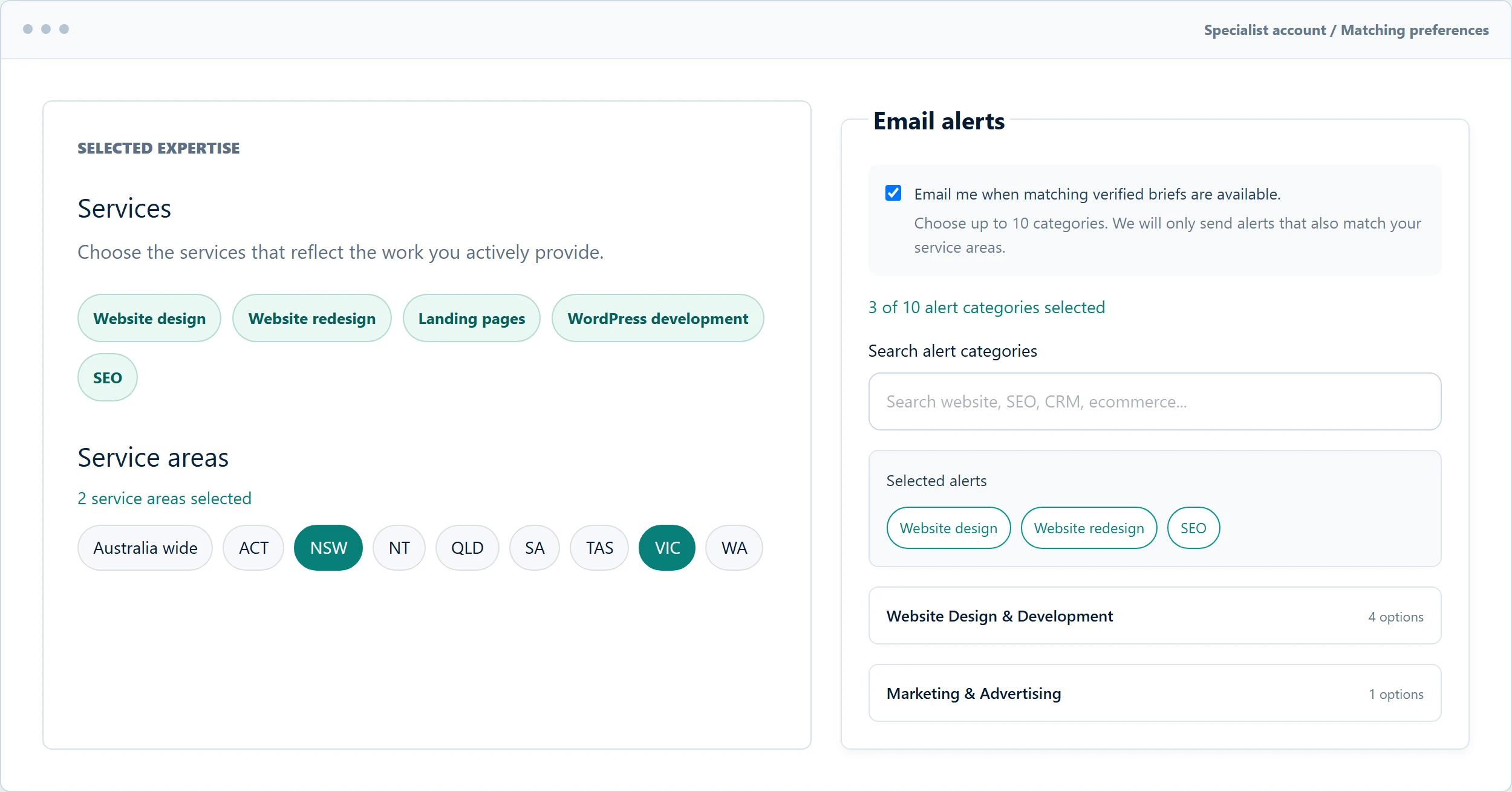The height and width of the screenshot is (792, 1512).
Task: Click the 'Selected alerts' label
Action: point(936,481)
